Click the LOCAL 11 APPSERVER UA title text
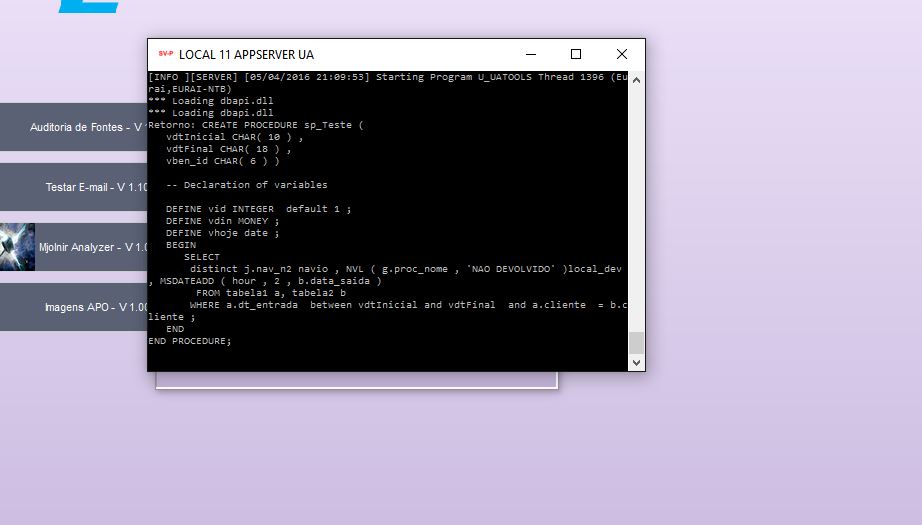The height and width of the screenshot is (525, 922). [246, 54]
